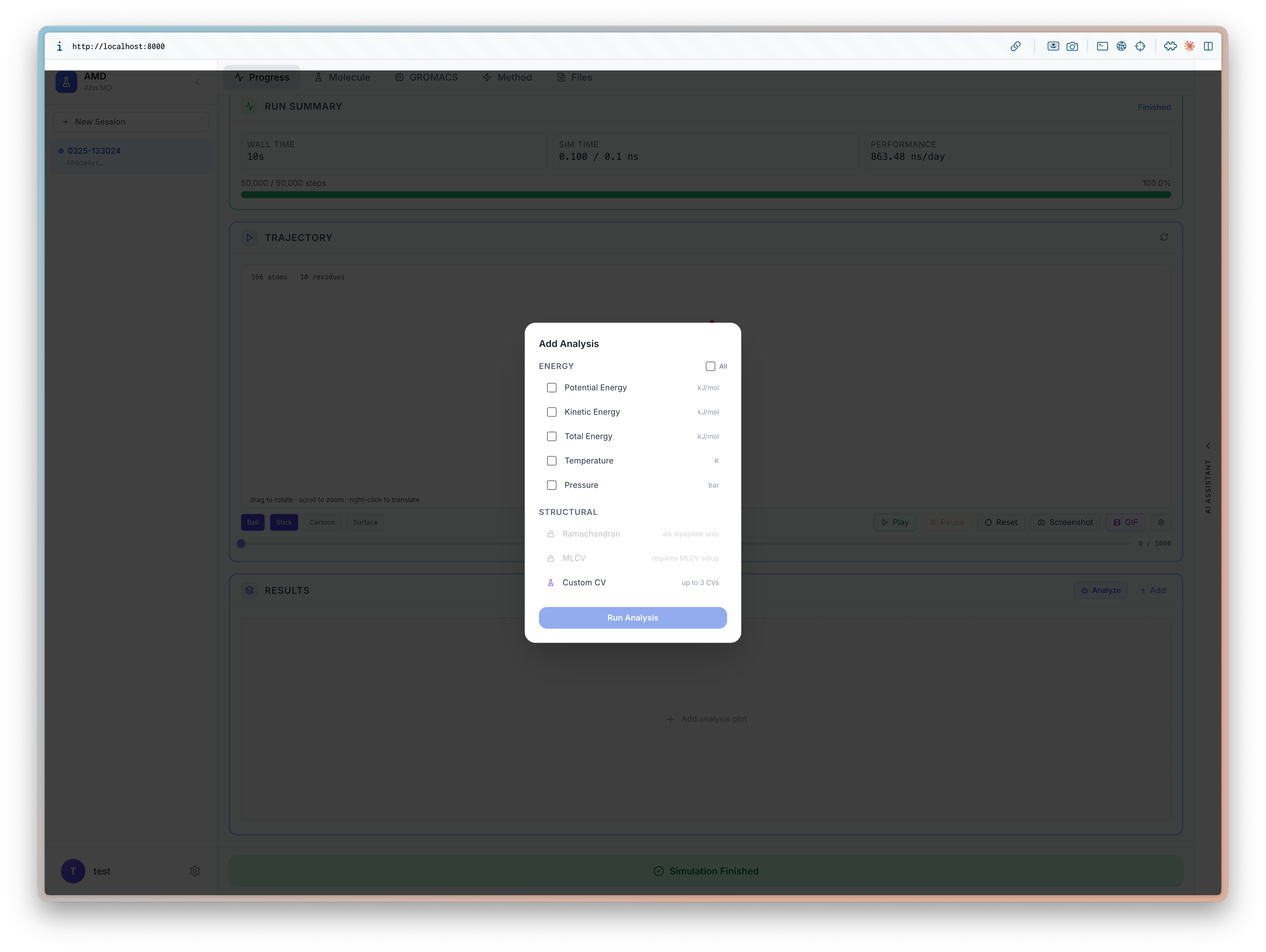This screenshot has height=952, width=1266.
Task: Start a New Session
Action: click(x=131, y=122)
